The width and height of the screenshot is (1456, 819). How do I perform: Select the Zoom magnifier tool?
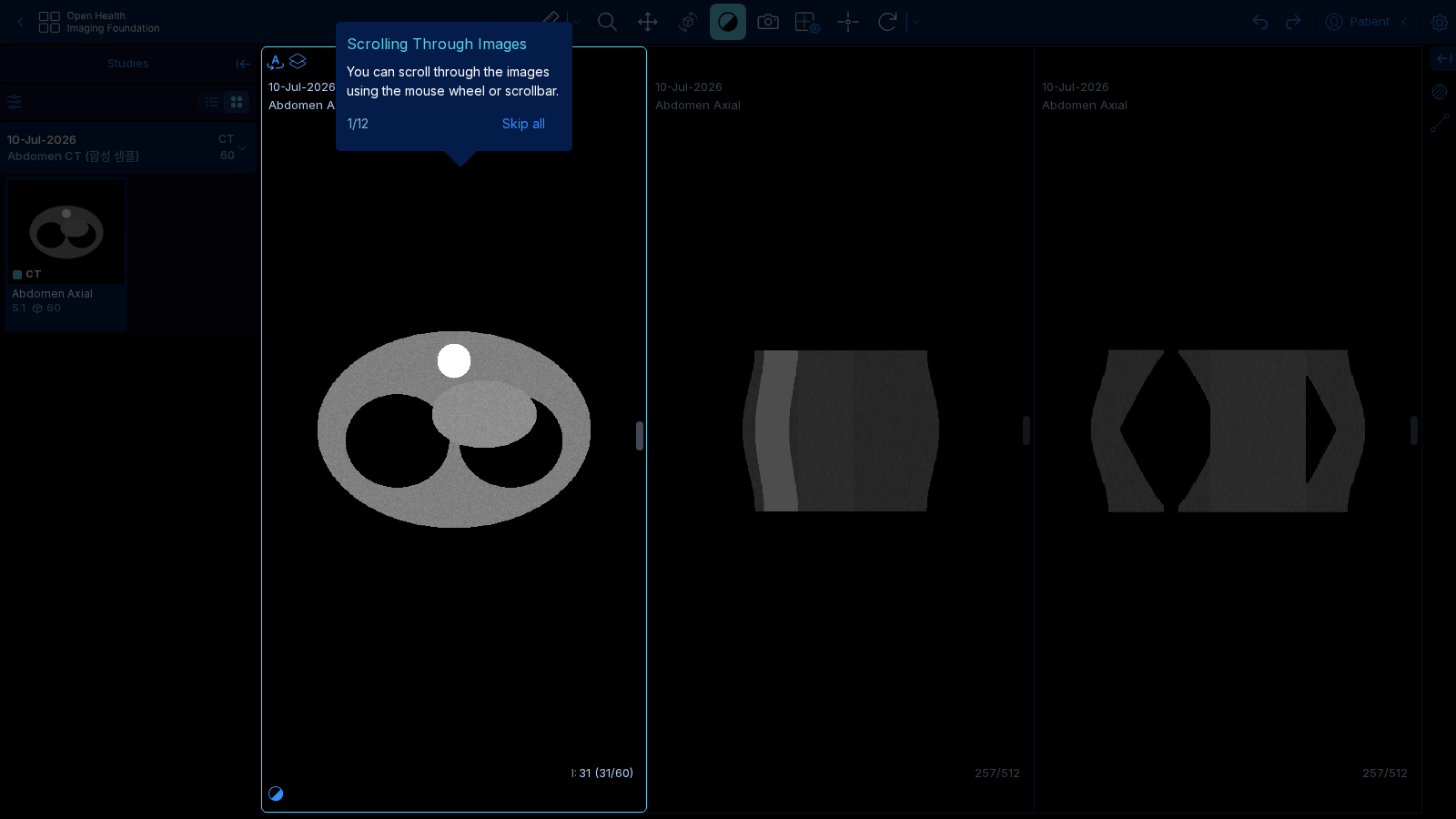point(607,22)
